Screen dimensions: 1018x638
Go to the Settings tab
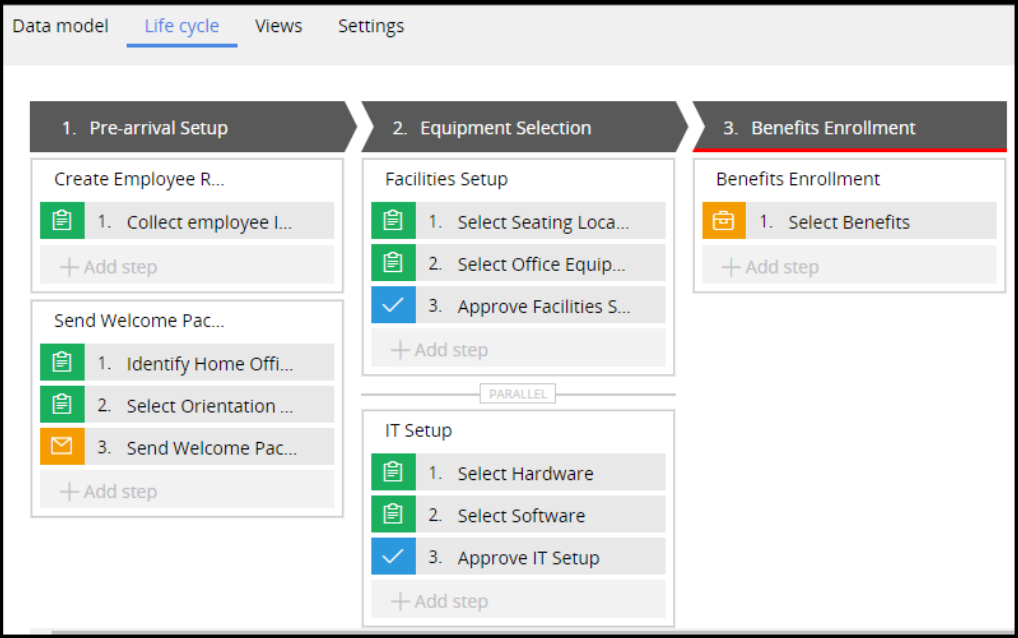tap(371, 26)
